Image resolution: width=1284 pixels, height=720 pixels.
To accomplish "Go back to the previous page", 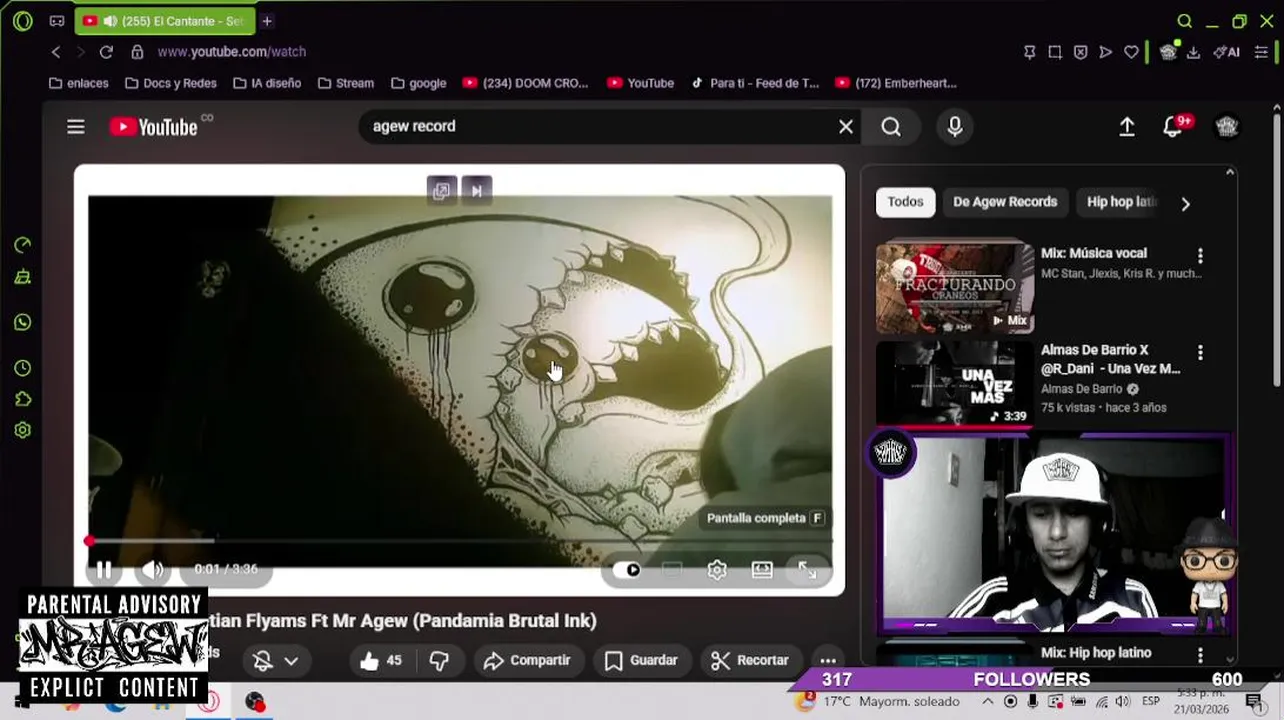I will [56, 52].
